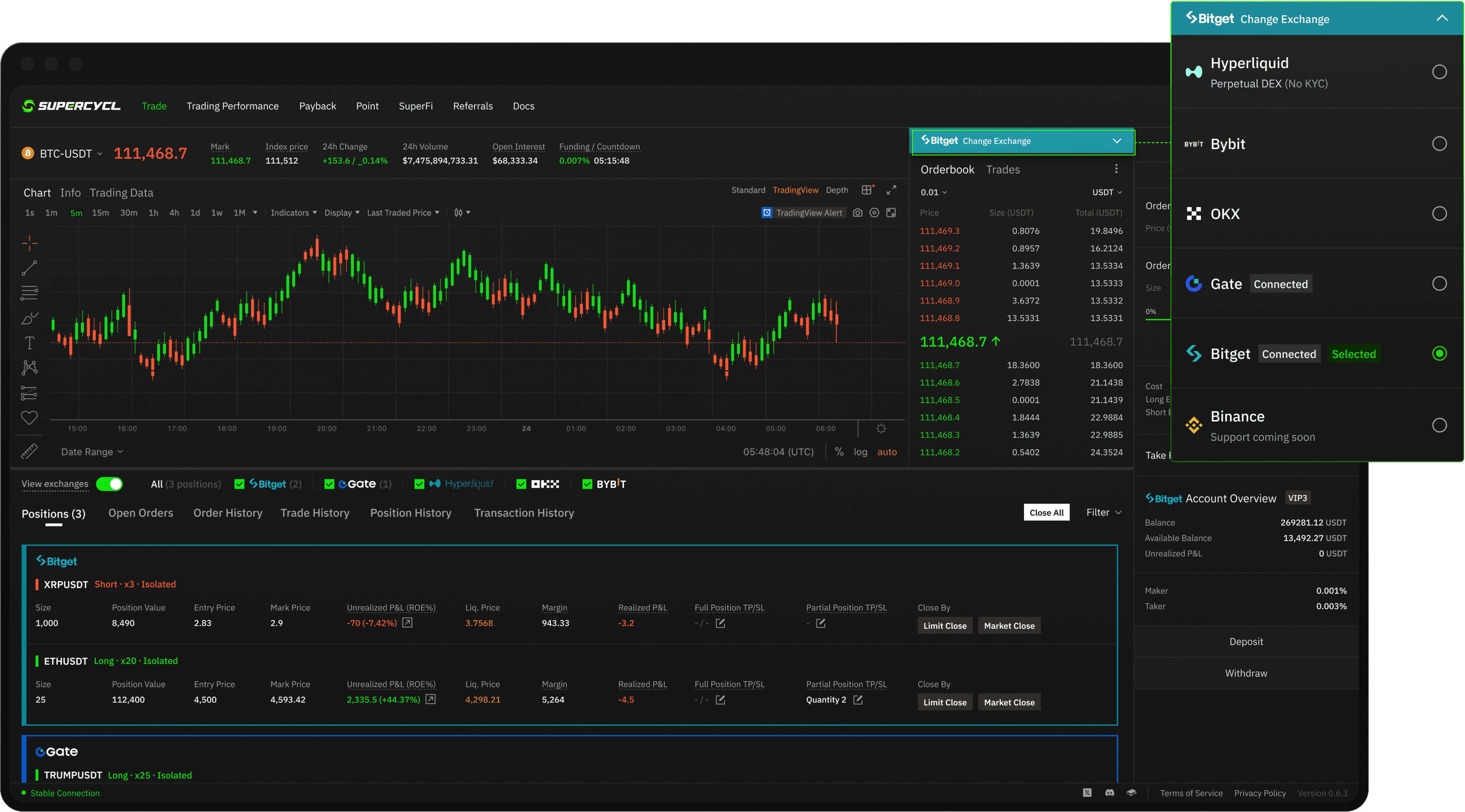Click the heart favorites icon in chart sidebar
Screen dimensions: 1465x812
(x=30, y=418)
